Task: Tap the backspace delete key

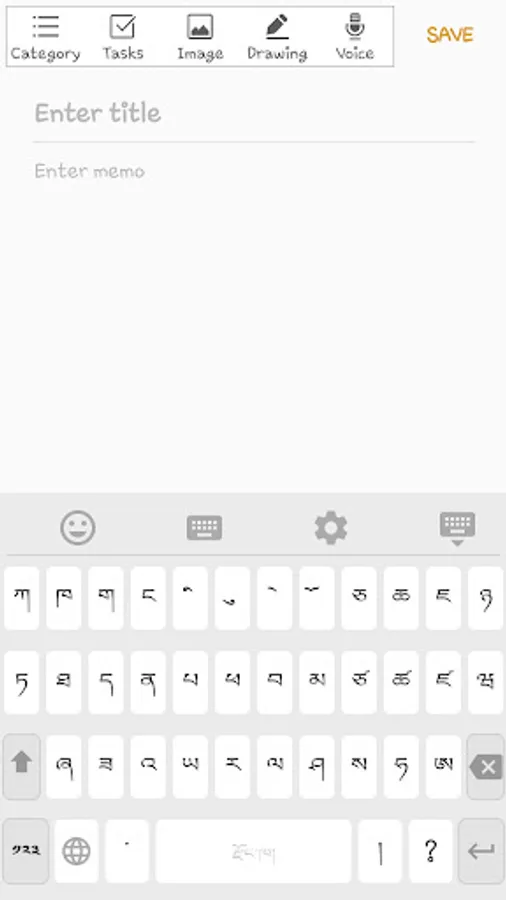Action: (x=485, y=766)
